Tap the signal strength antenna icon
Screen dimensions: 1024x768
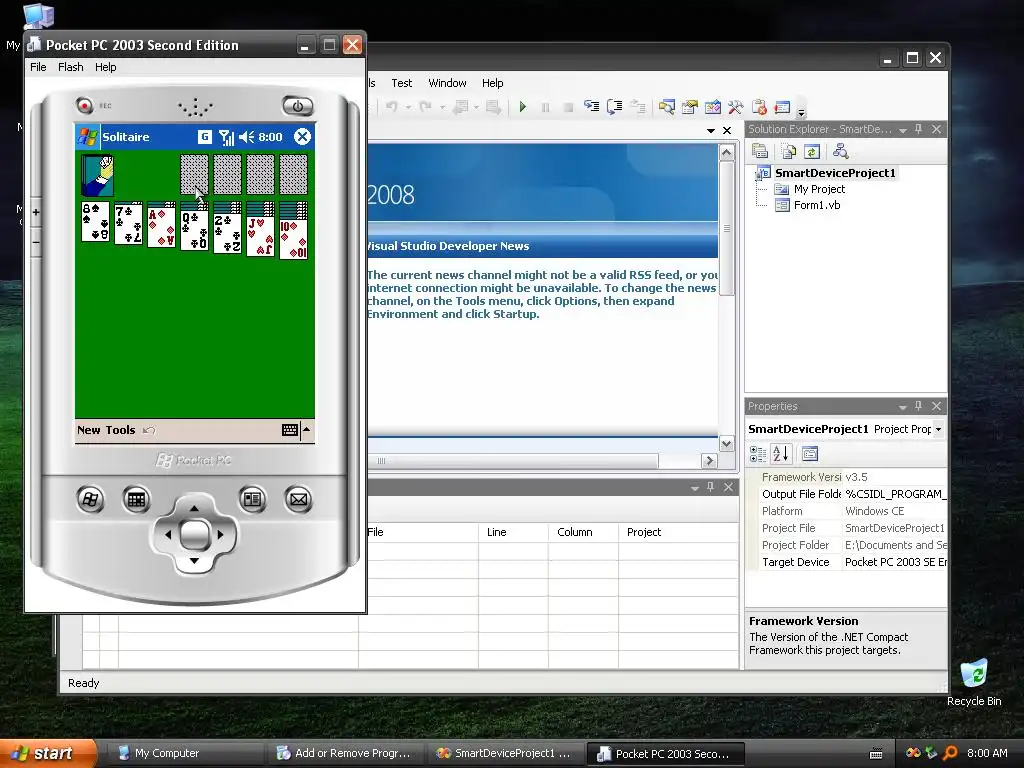(226, 137)
